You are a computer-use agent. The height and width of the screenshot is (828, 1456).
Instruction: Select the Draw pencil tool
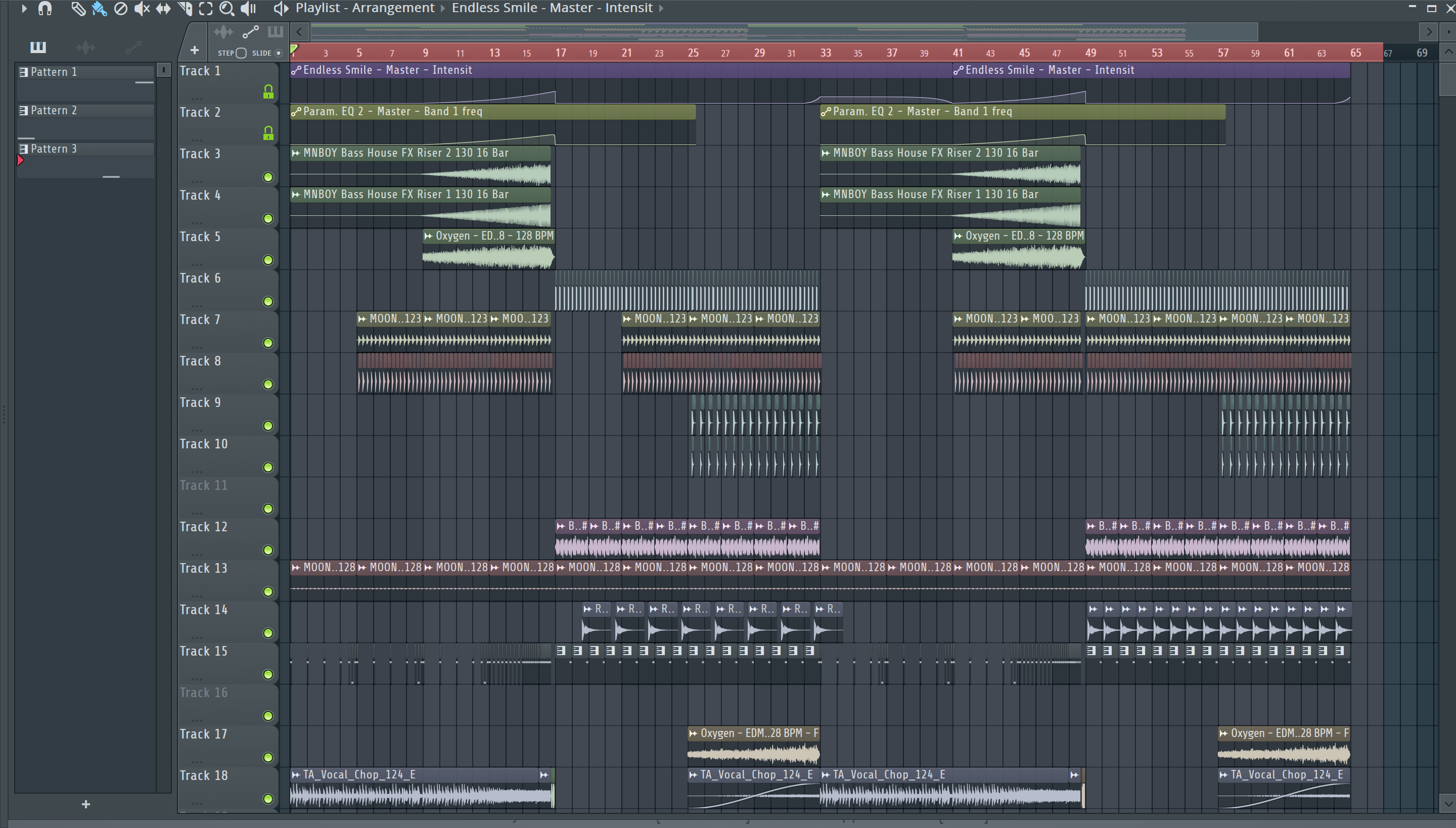[78, 9]
